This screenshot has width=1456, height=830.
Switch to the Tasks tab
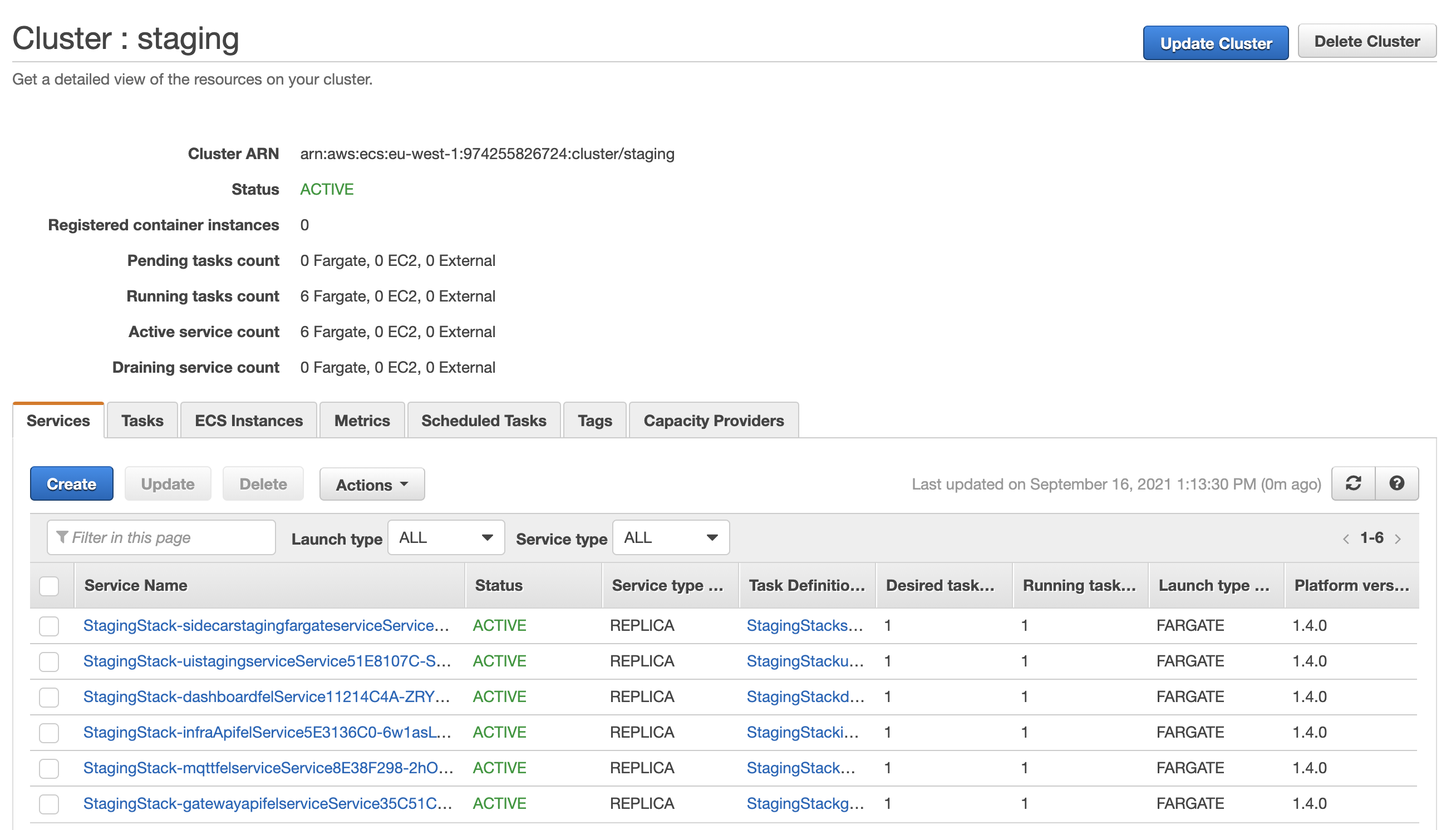(142, 421)
